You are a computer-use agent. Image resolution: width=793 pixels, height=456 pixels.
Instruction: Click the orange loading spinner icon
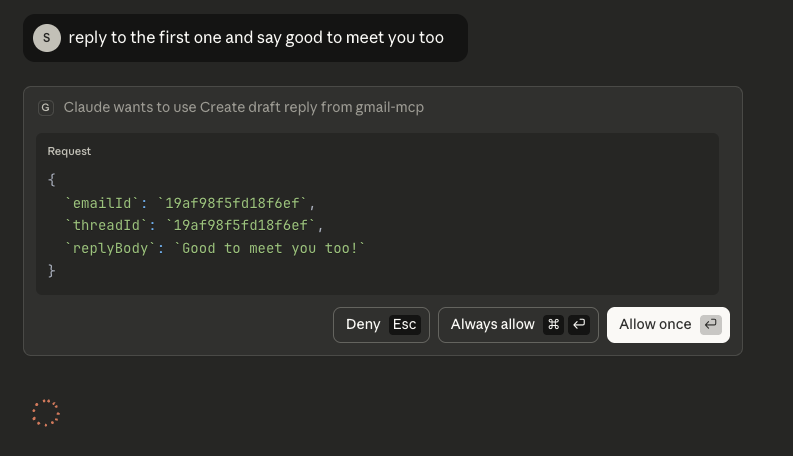[46, 413]
